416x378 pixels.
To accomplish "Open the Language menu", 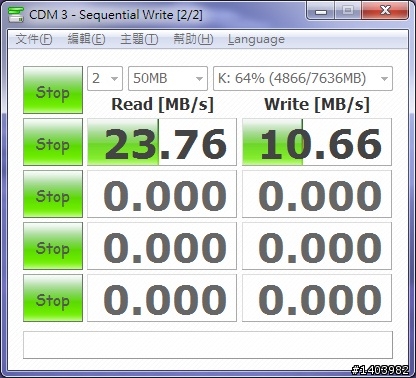I will (256, 39).
